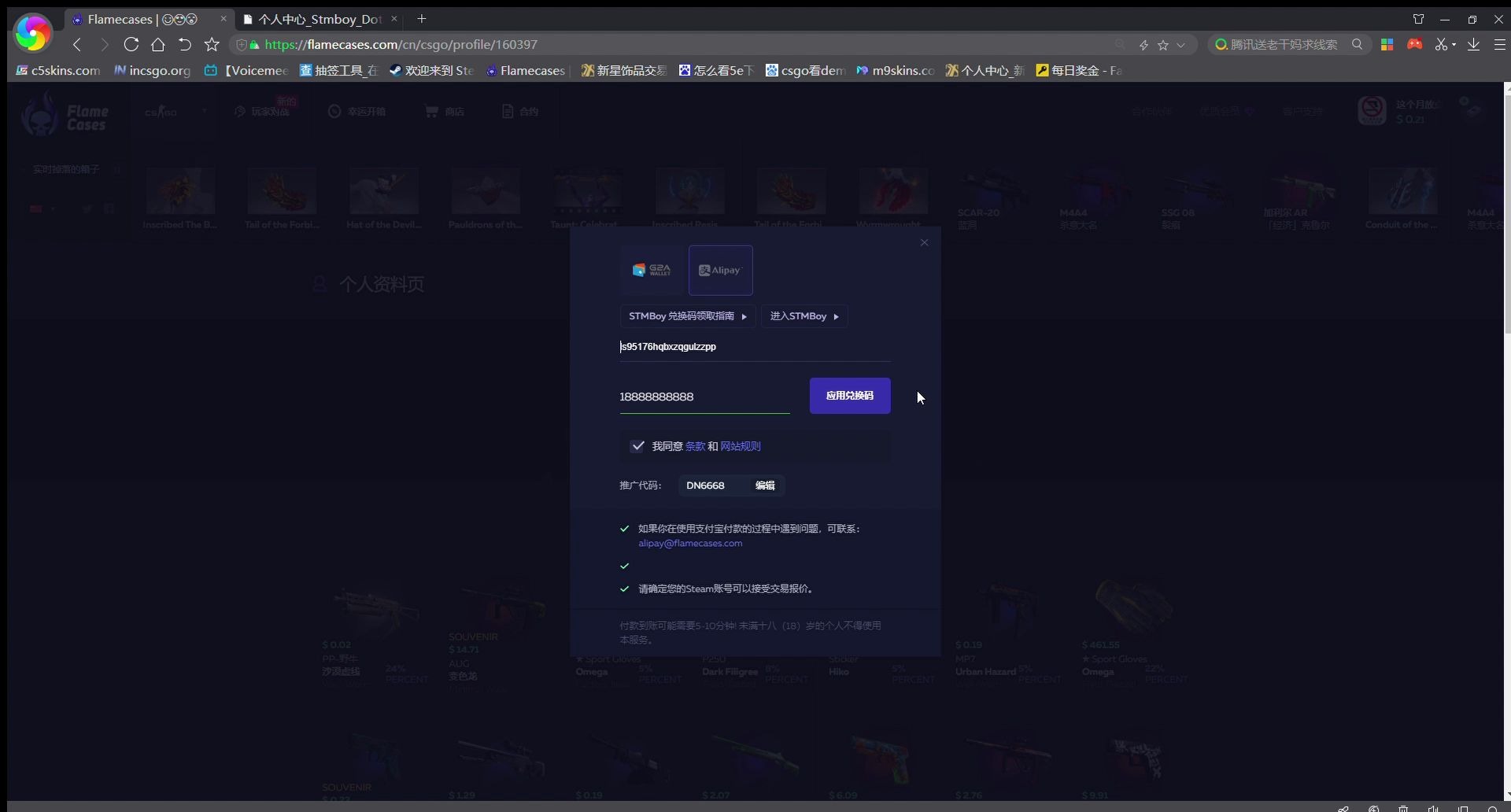This screenshot has height=812, width=1511.
Task: Bookmark page with address bar star icon
Action: point(1163,45)
